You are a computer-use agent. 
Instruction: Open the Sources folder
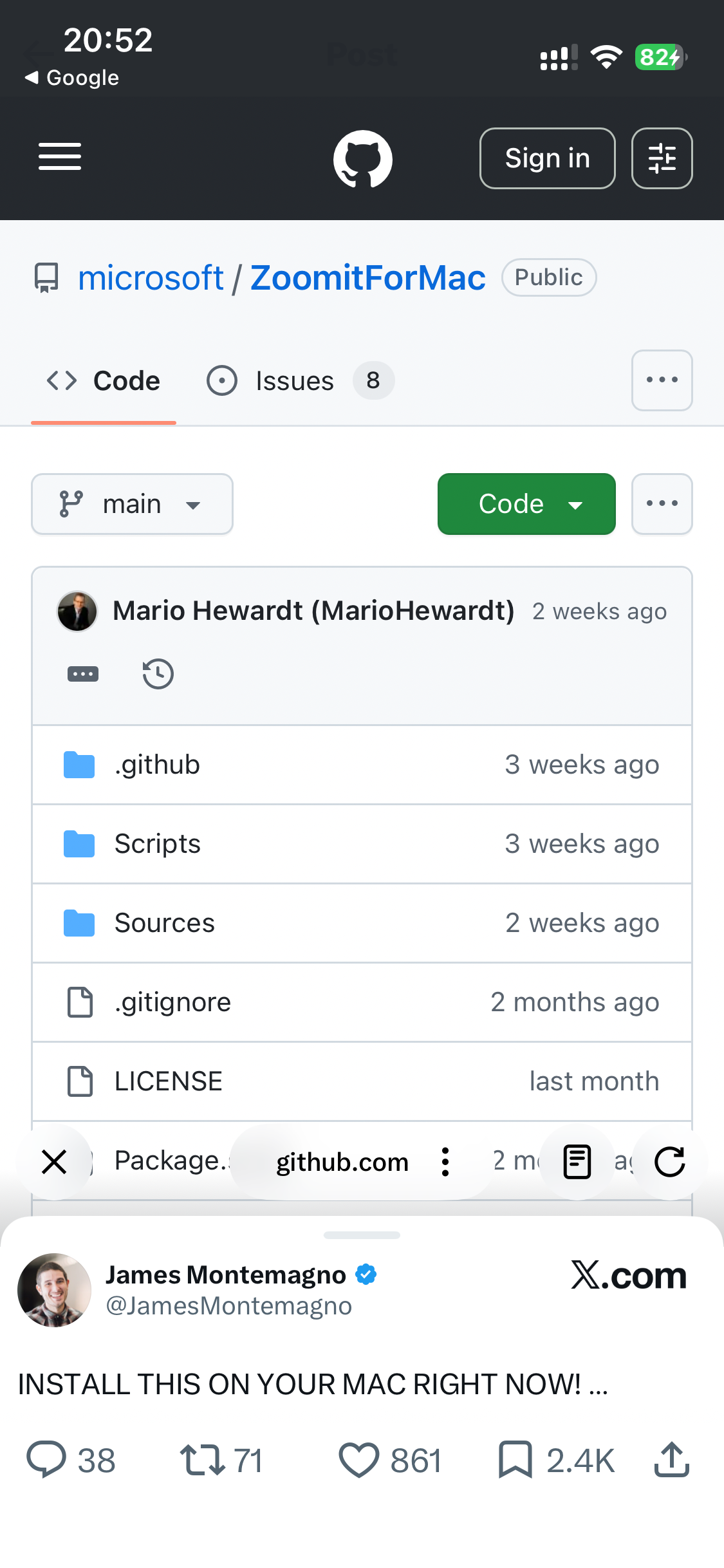(x=165, y=923)
